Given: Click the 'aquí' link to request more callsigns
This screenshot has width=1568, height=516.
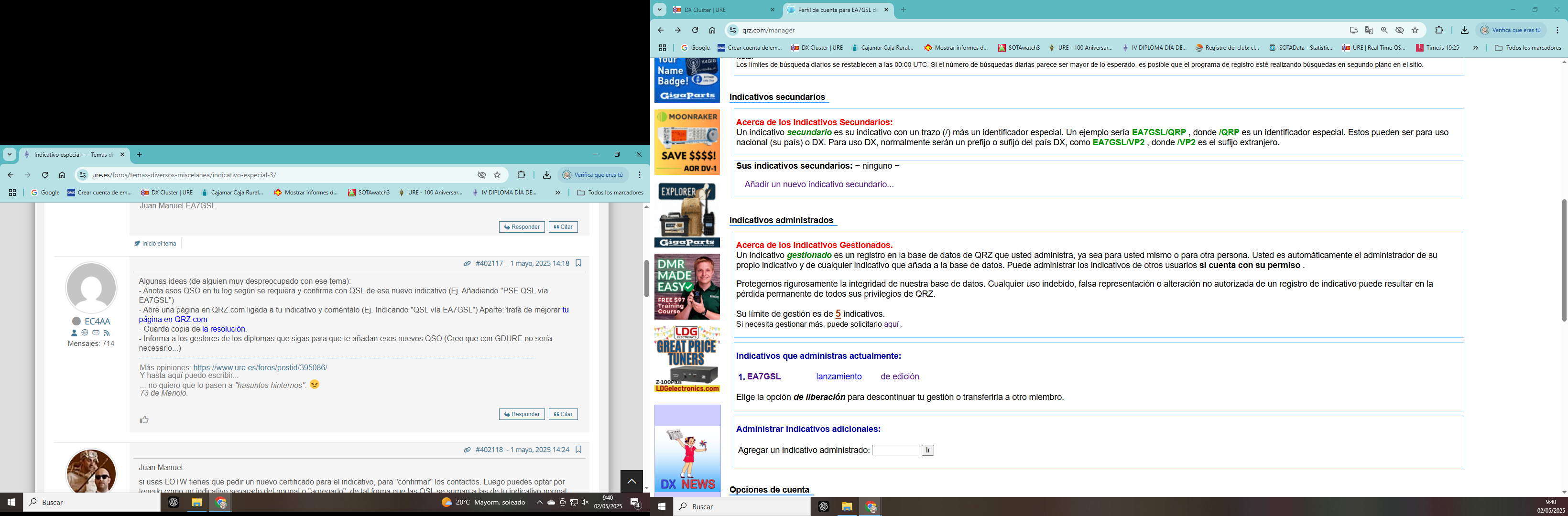Looking at the screenshot, I should [x=891, y=324].
